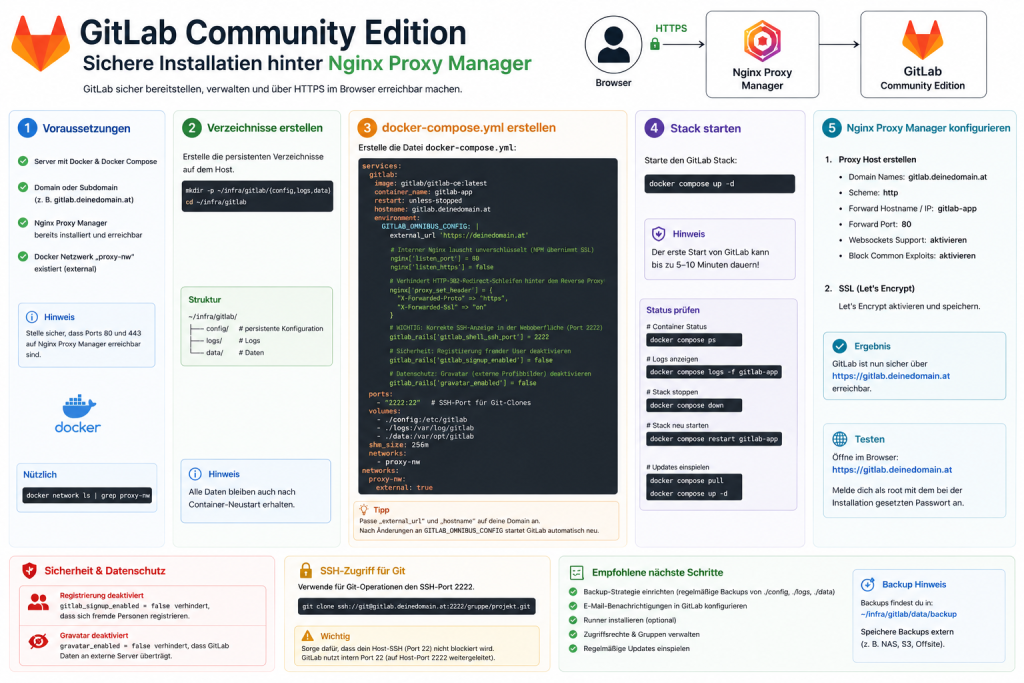The width and height of the screenshot is (1024, 683).
Task: Click the users icon beside Registrierung deaktiviert
Action: point(38,602)
